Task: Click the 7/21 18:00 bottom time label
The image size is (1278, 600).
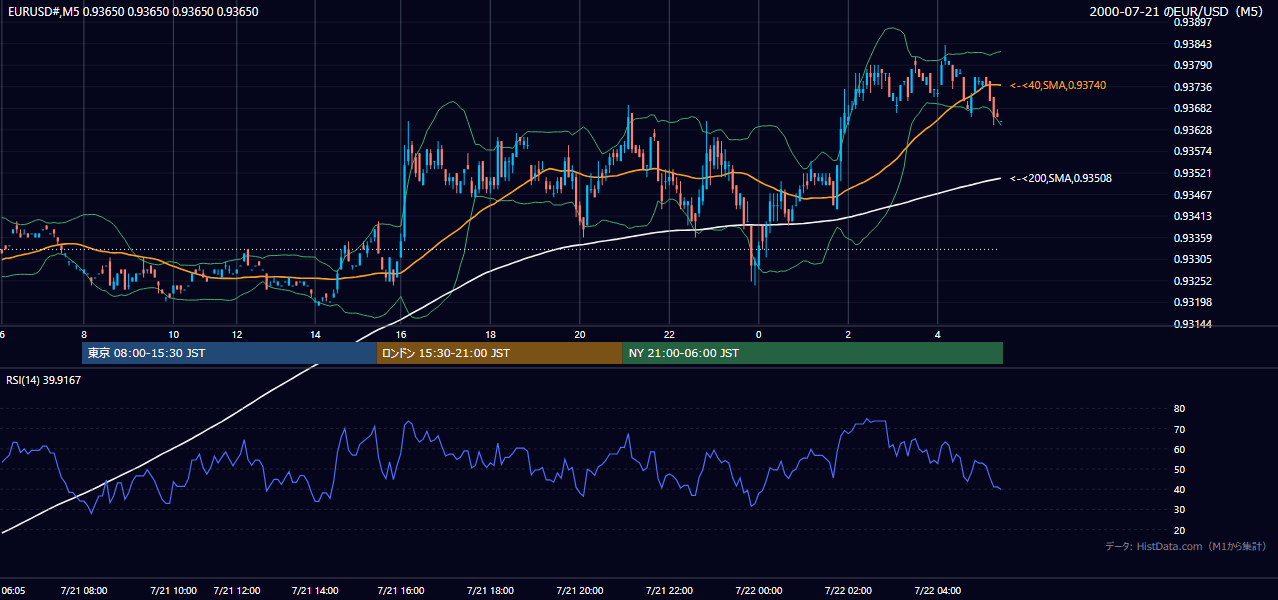Action: tap(491, 591)
